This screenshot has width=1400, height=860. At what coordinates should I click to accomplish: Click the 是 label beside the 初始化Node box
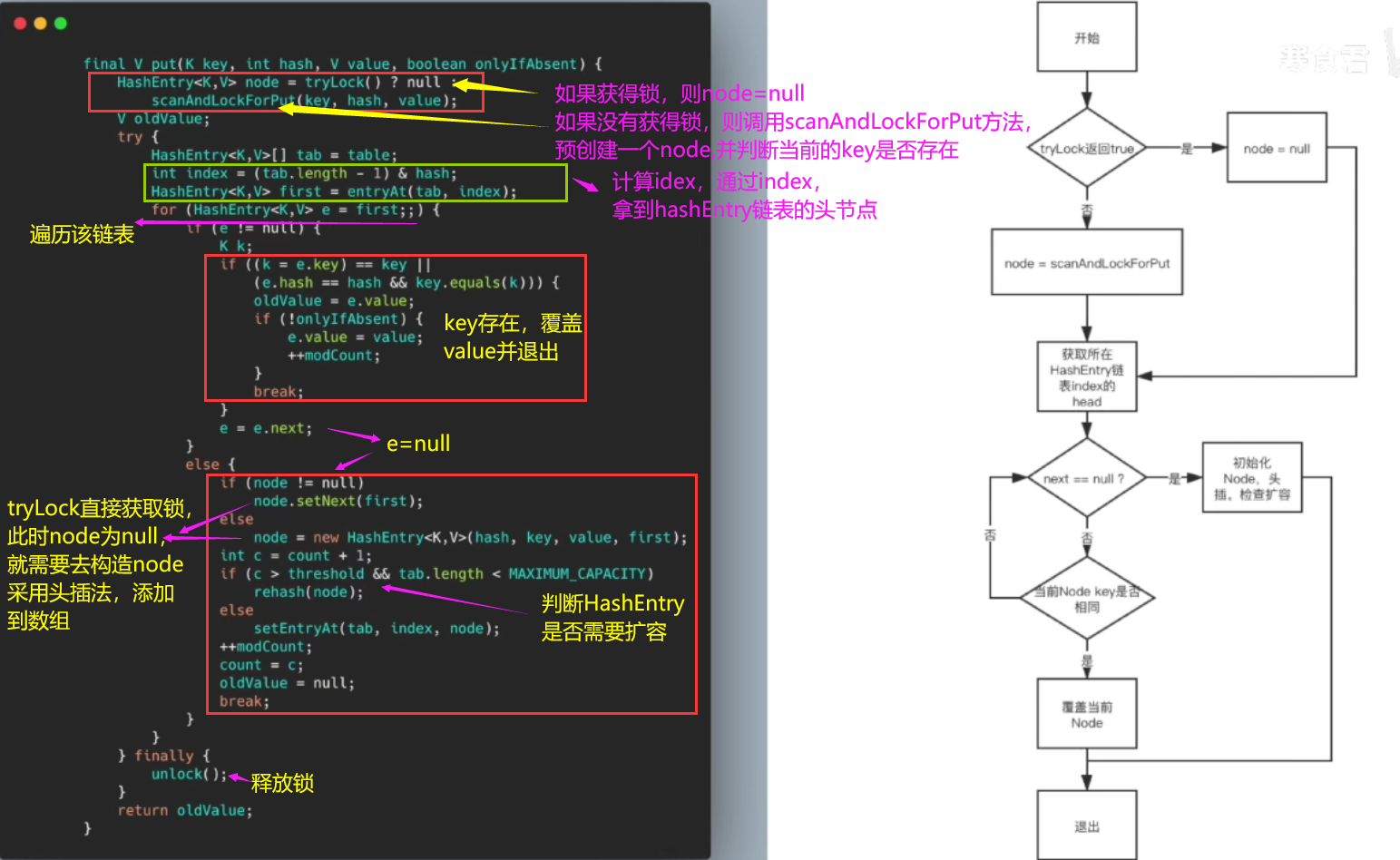tap(1174, 479)
